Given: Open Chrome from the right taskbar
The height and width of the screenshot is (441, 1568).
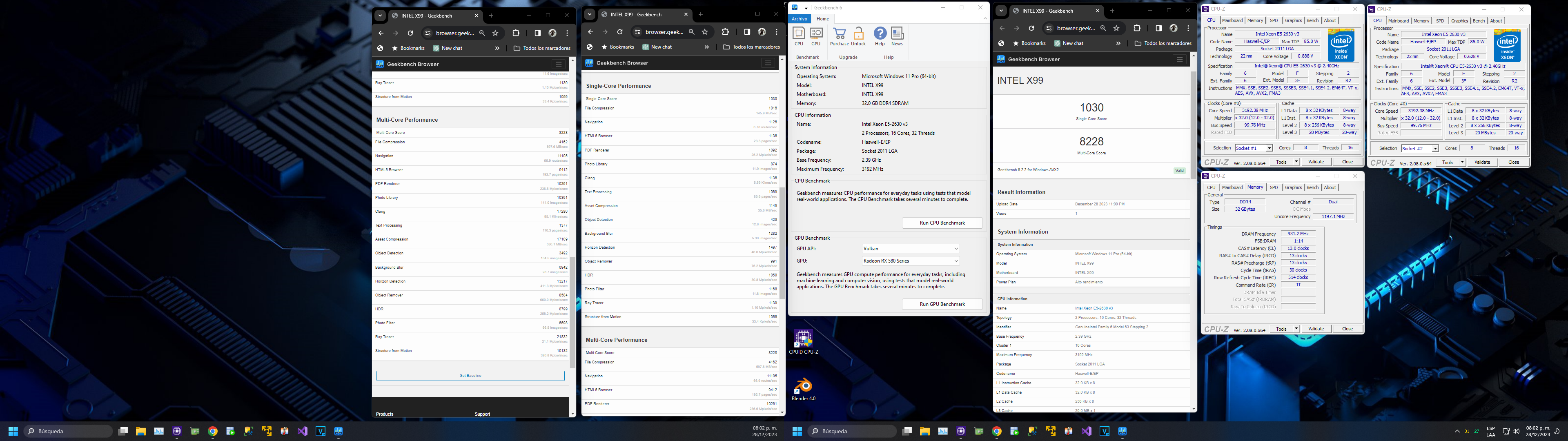Looking at the screenshot, I should (x=996, y=431).
